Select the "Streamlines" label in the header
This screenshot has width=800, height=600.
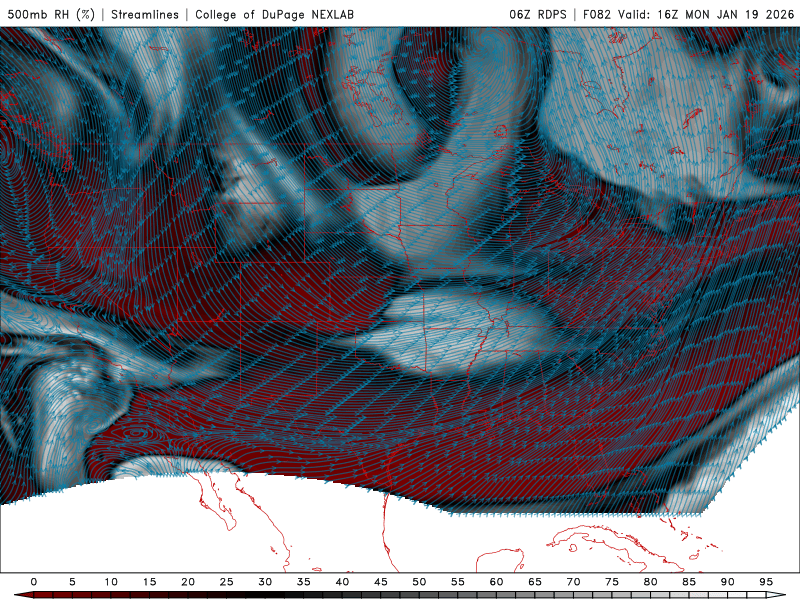point(145,14)
